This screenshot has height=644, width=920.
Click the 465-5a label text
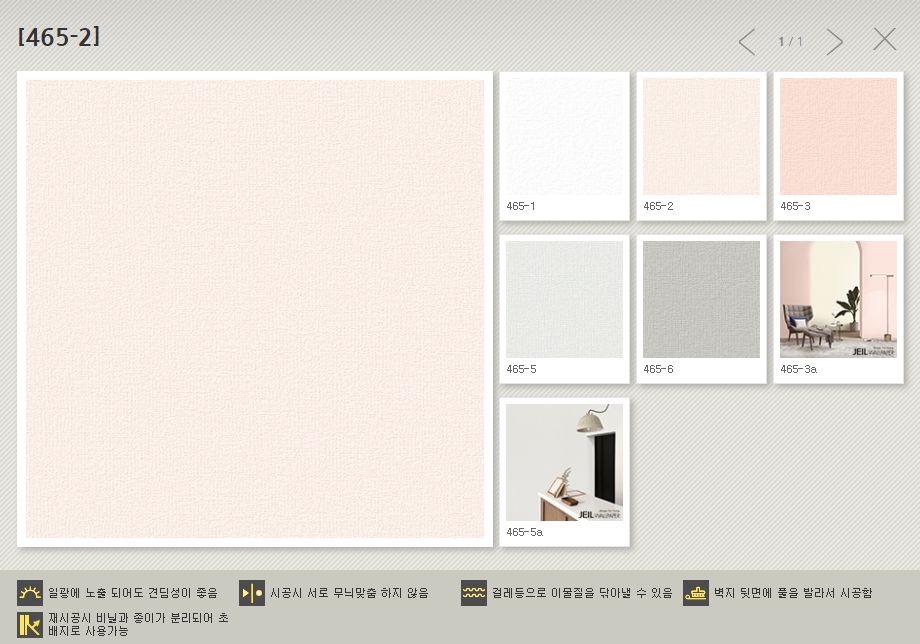pos(524,532)
